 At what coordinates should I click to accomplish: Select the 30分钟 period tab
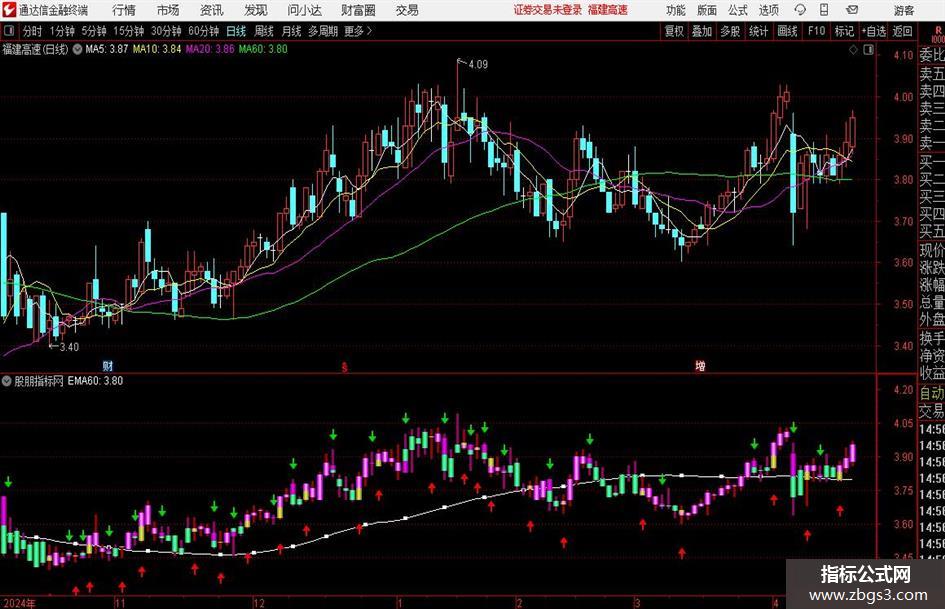click(166, 31)
